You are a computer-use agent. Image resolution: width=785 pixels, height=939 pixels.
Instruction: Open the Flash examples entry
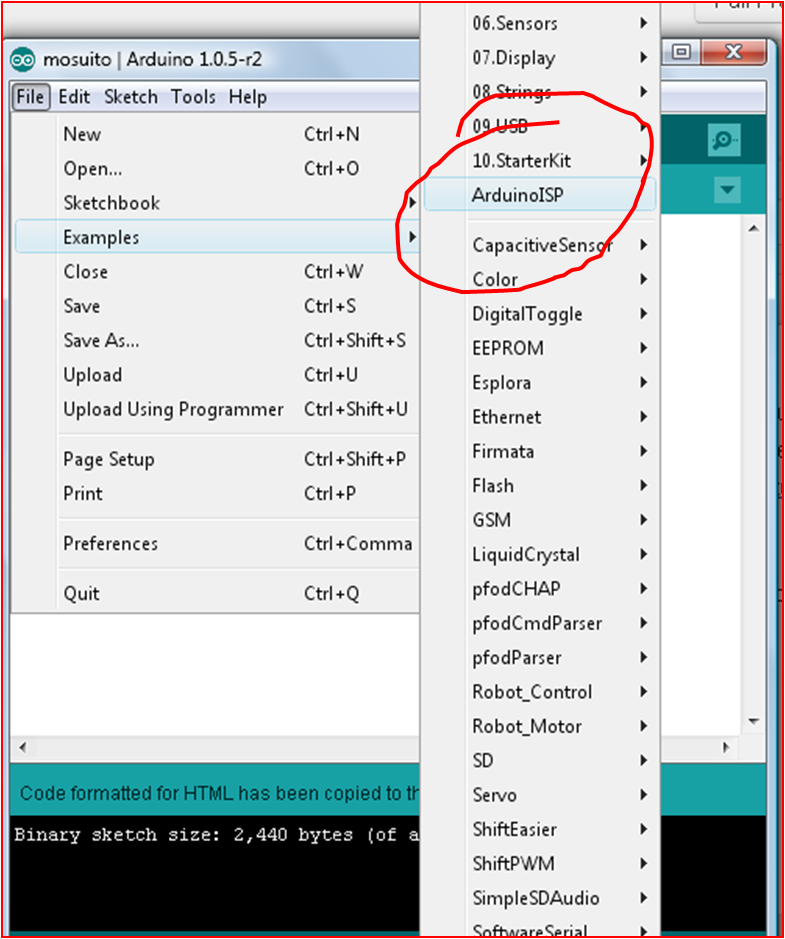point(540,486)
